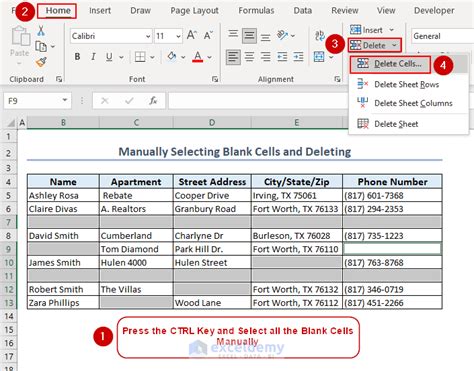Select row 7 header
This screenshot has height=371, width=474.
[x=9, y=222]
